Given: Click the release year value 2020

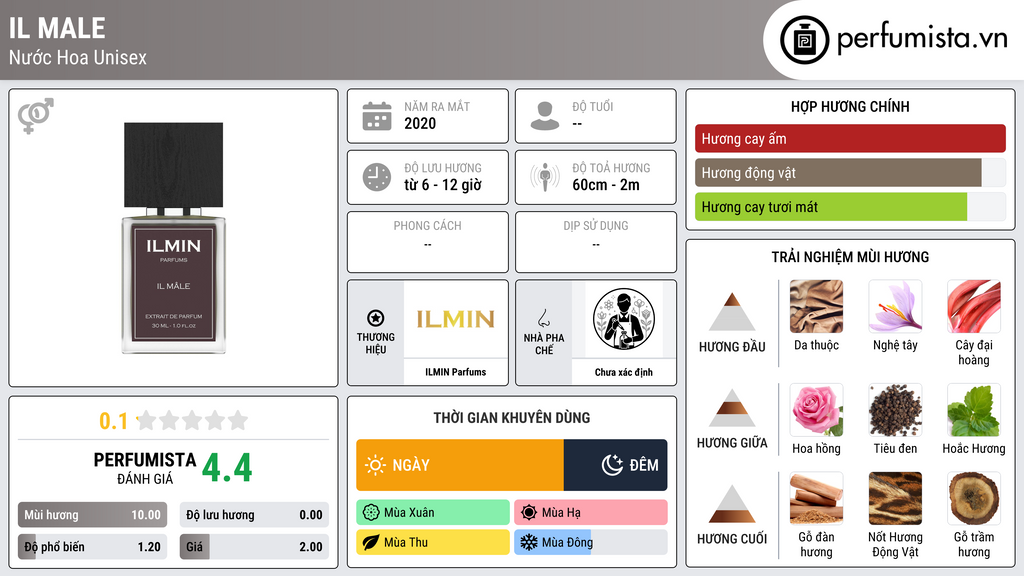Looking at the screenshot, I should [420, 123].
